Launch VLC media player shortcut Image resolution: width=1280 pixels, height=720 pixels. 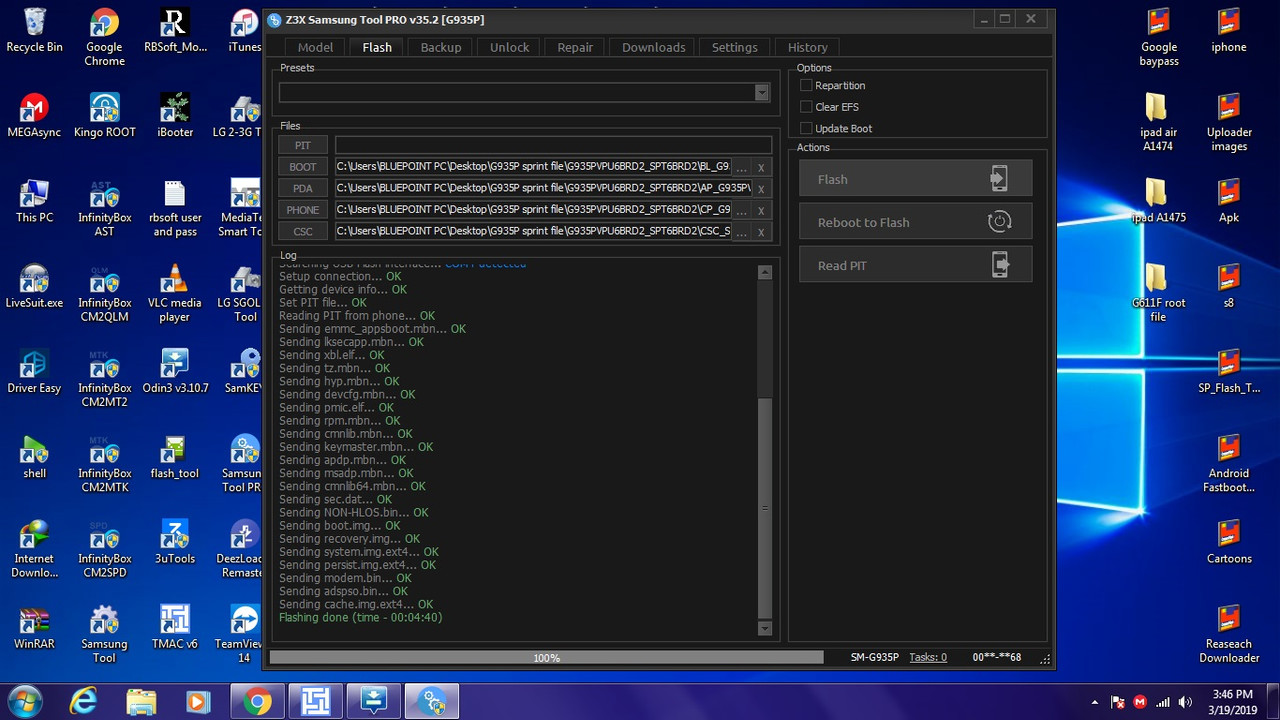175,293
